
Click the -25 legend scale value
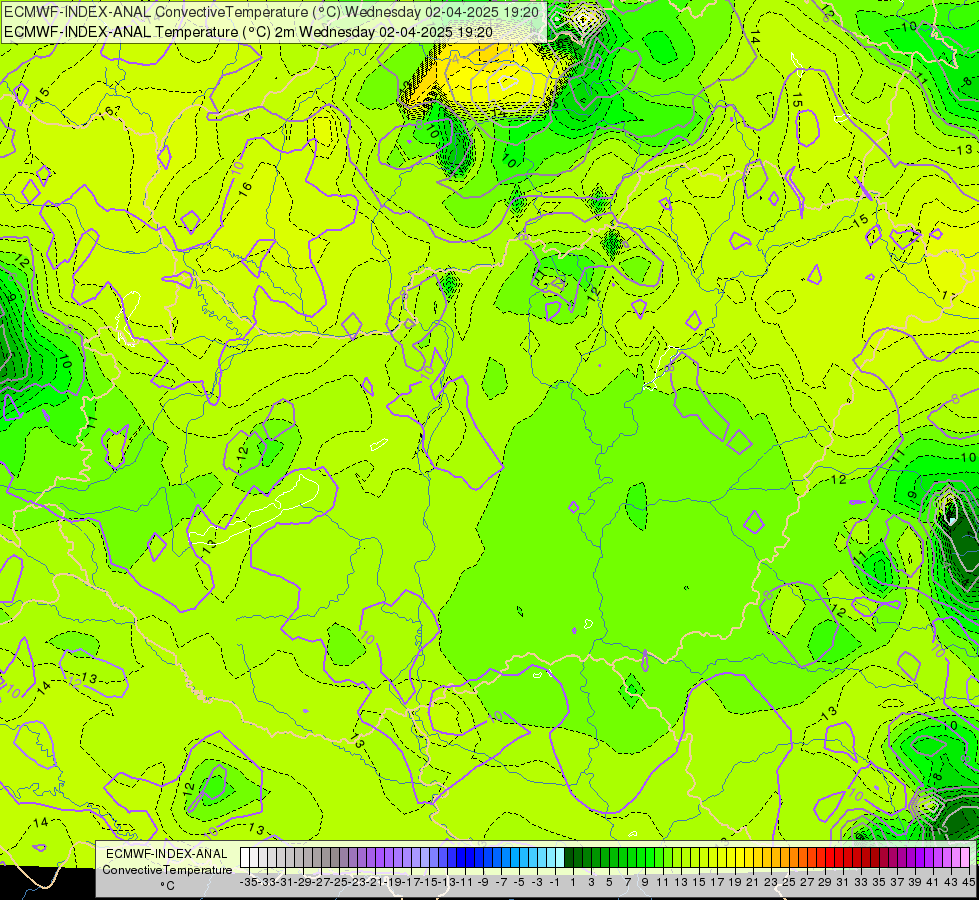pyautogui.click(x=339, y=882)
